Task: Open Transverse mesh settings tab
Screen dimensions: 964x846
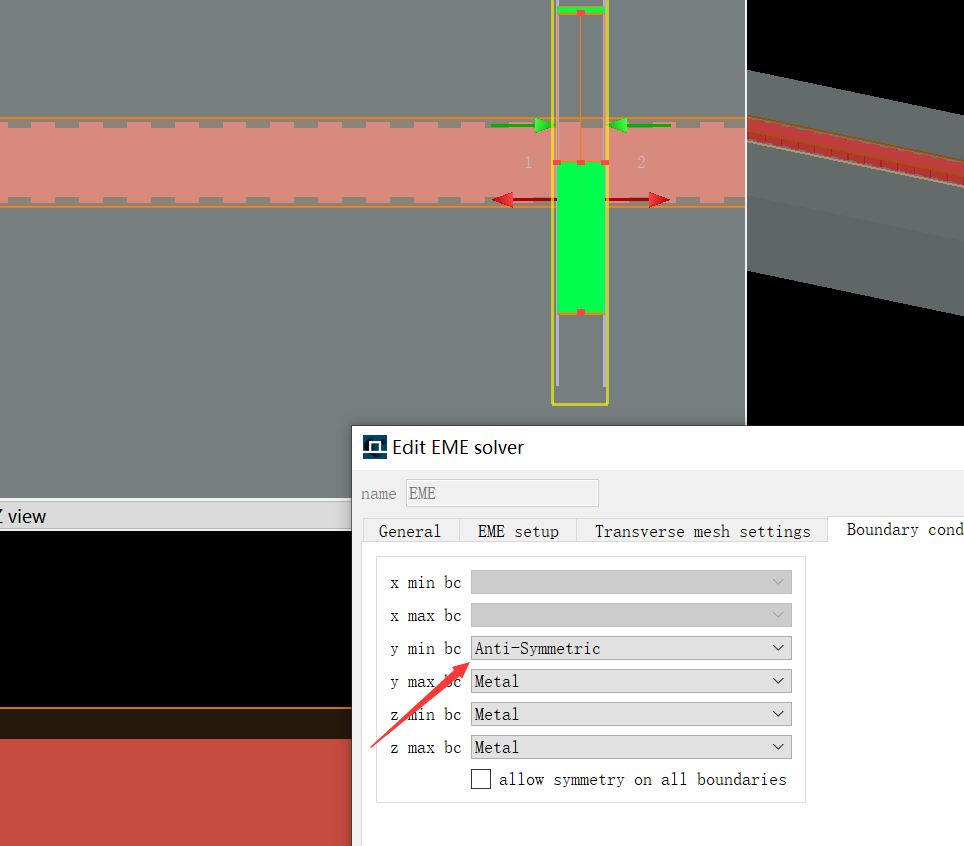Action: (702, 531)
